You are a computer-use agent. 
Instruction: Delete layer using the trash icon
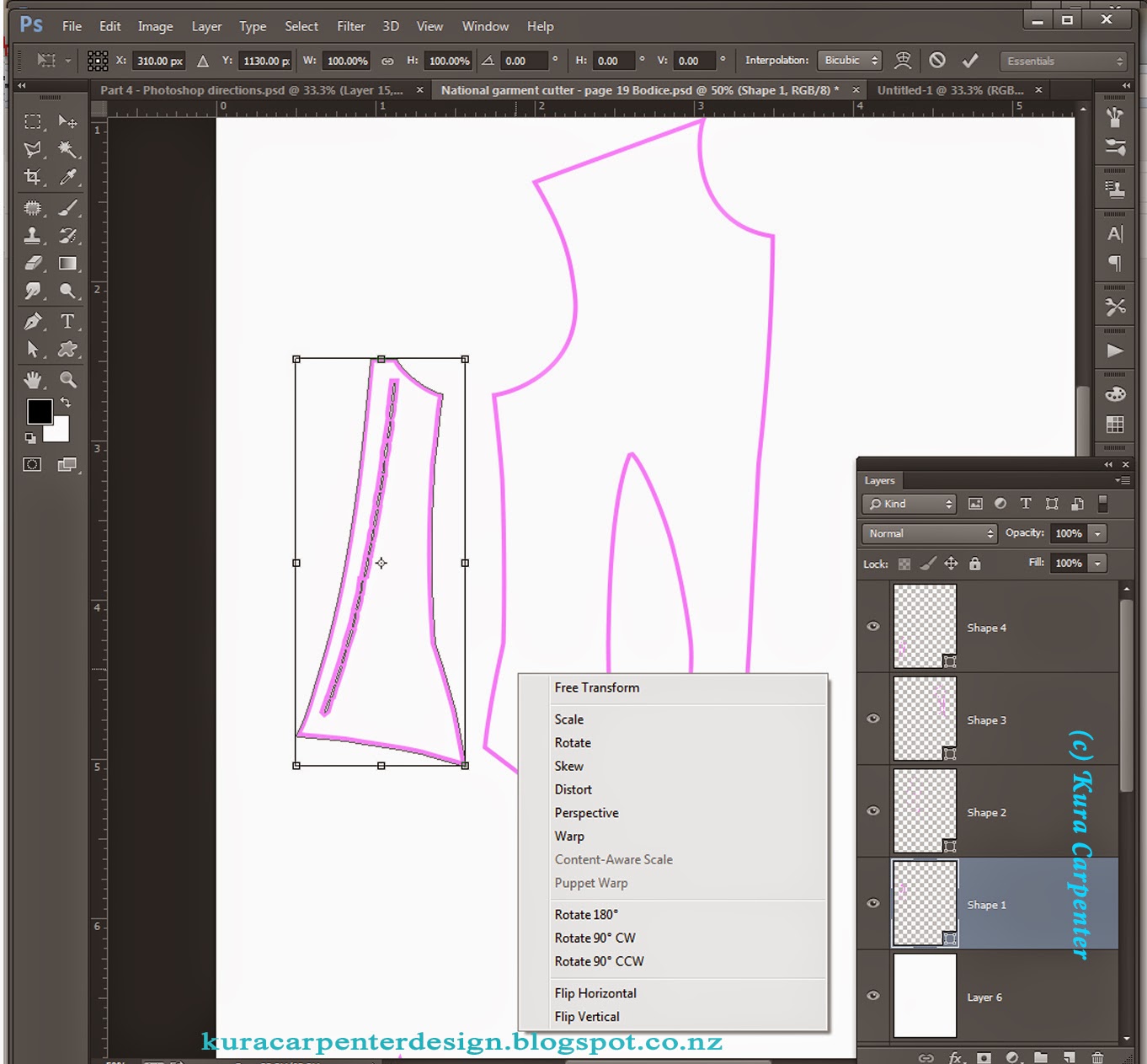tap(1097, 1057)
